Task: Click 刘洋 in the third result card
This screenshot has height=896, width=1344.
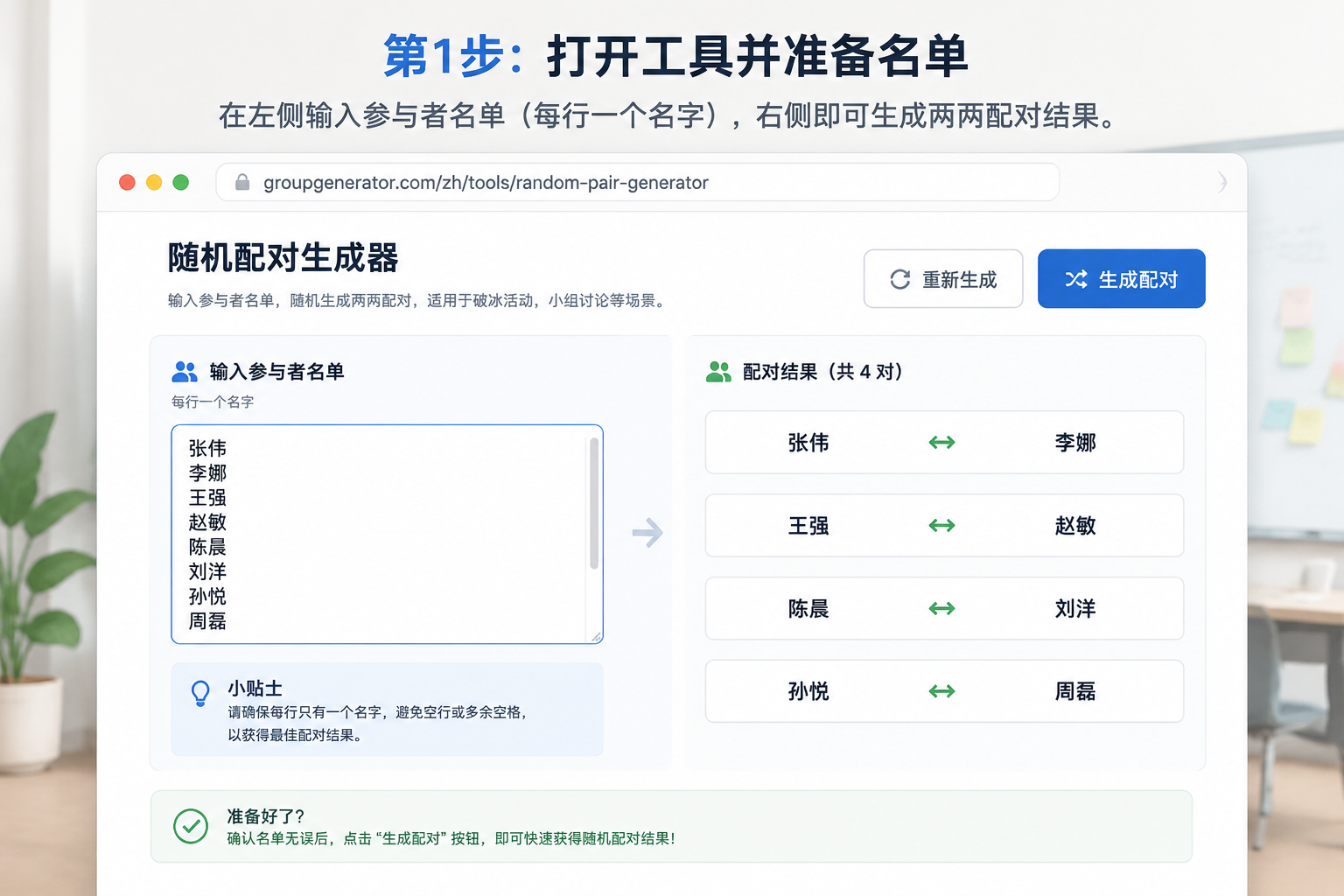Action: 1075,609
